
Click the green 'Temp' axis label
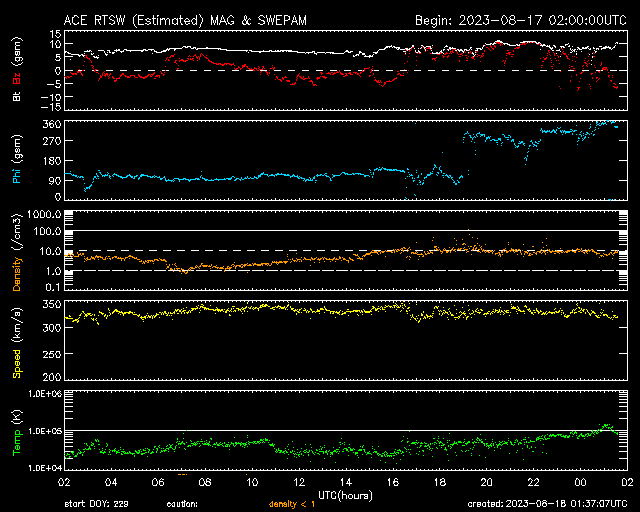pyautogui.click(x=17, y=441)
